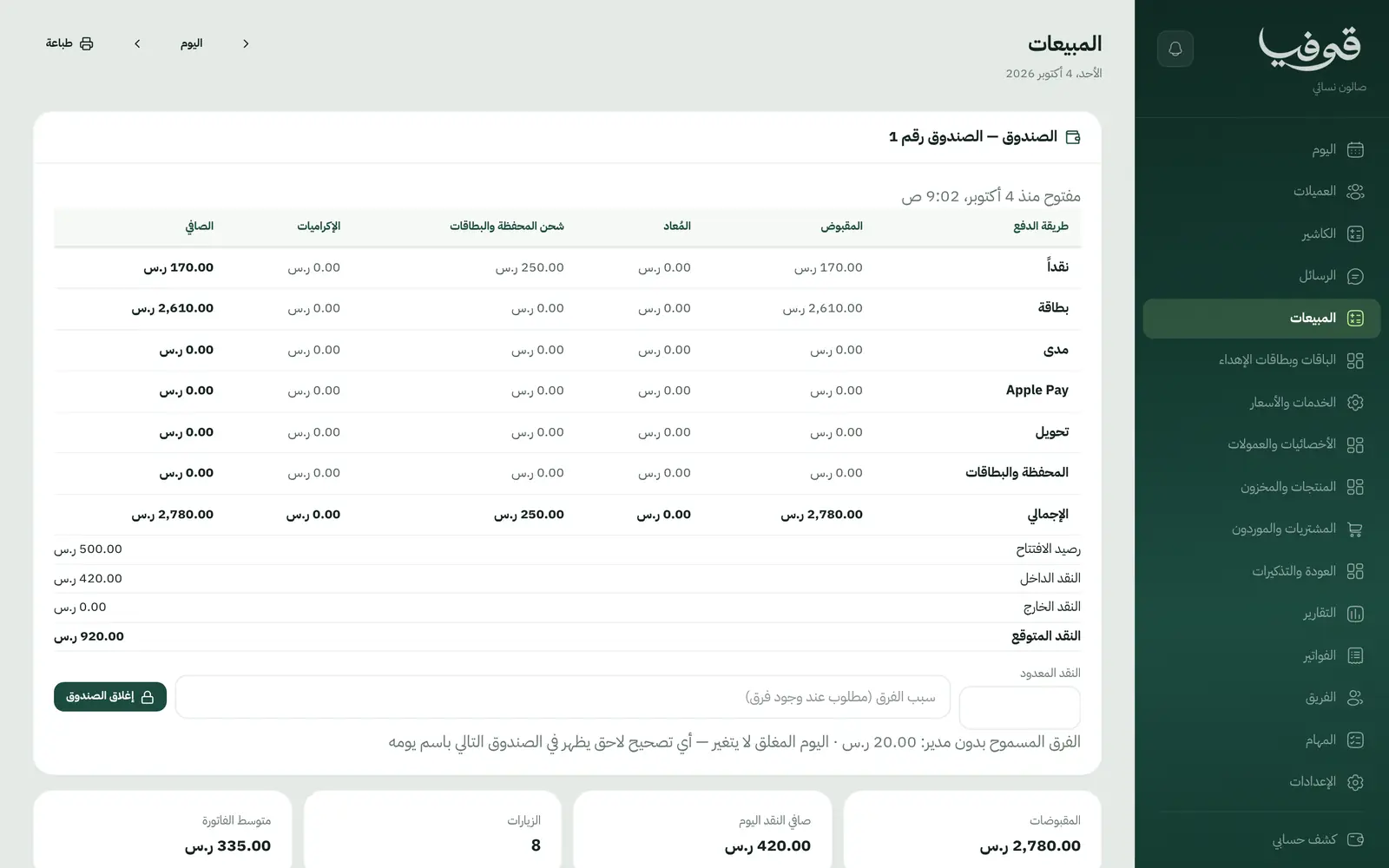The width and height of the screenshot is (1389, 868).
Task: Click the نقداً row label
Action: coord(1057,267)
